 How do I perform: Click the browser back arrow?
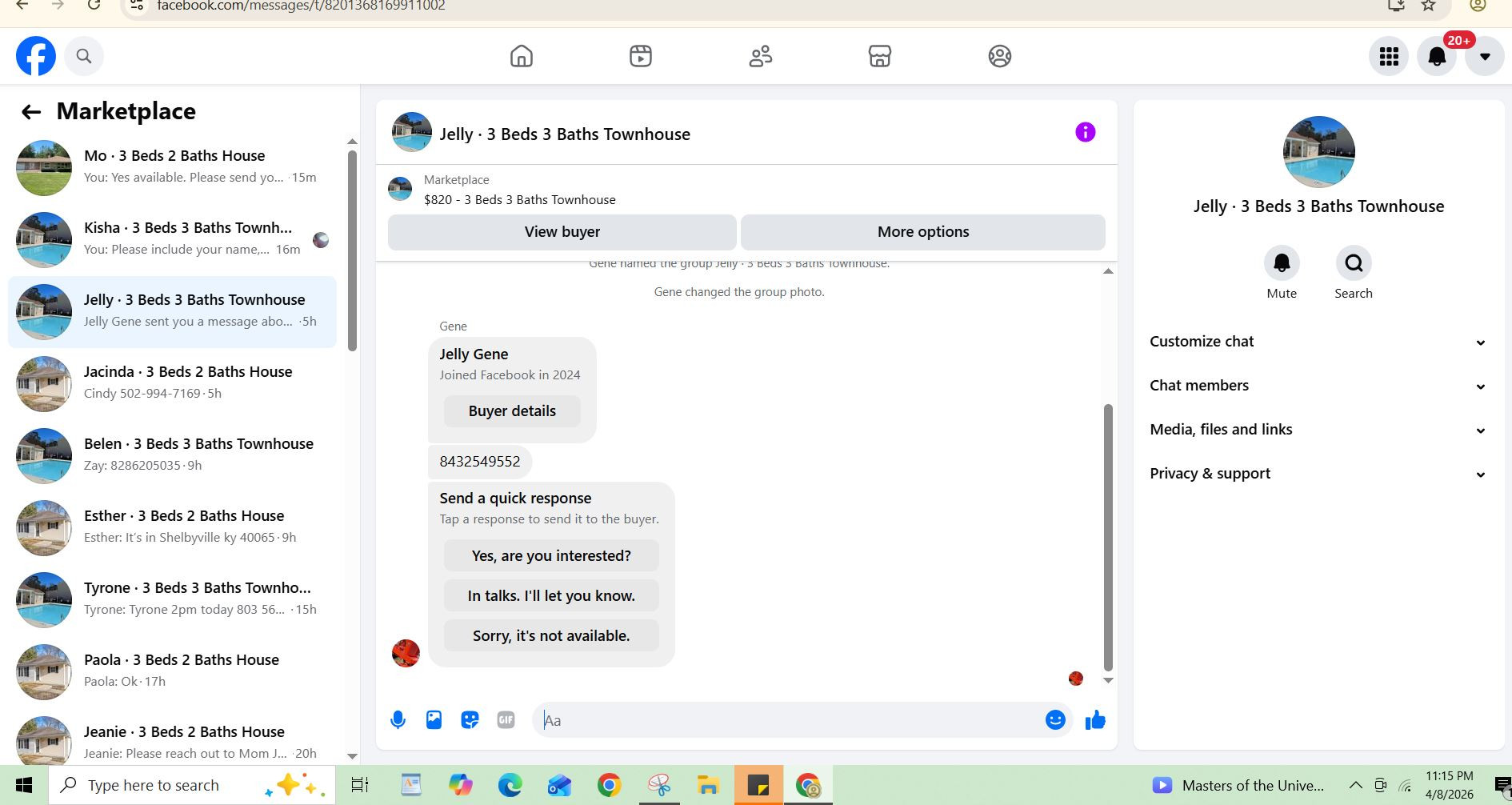click(x=22, y=5)
